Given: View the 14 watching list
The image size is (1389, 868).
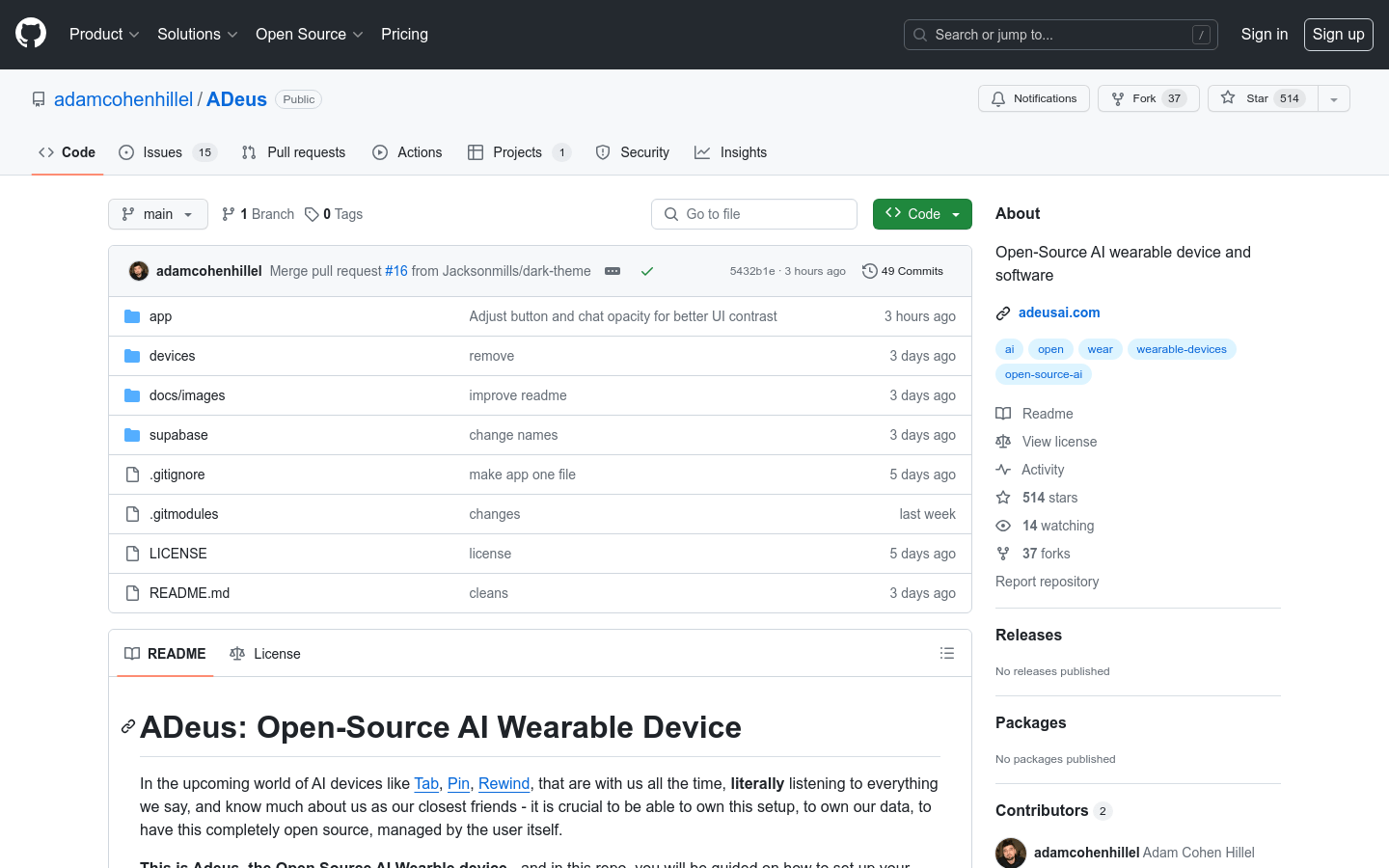Looking at the screenshot, I should tap(1045, 526).
